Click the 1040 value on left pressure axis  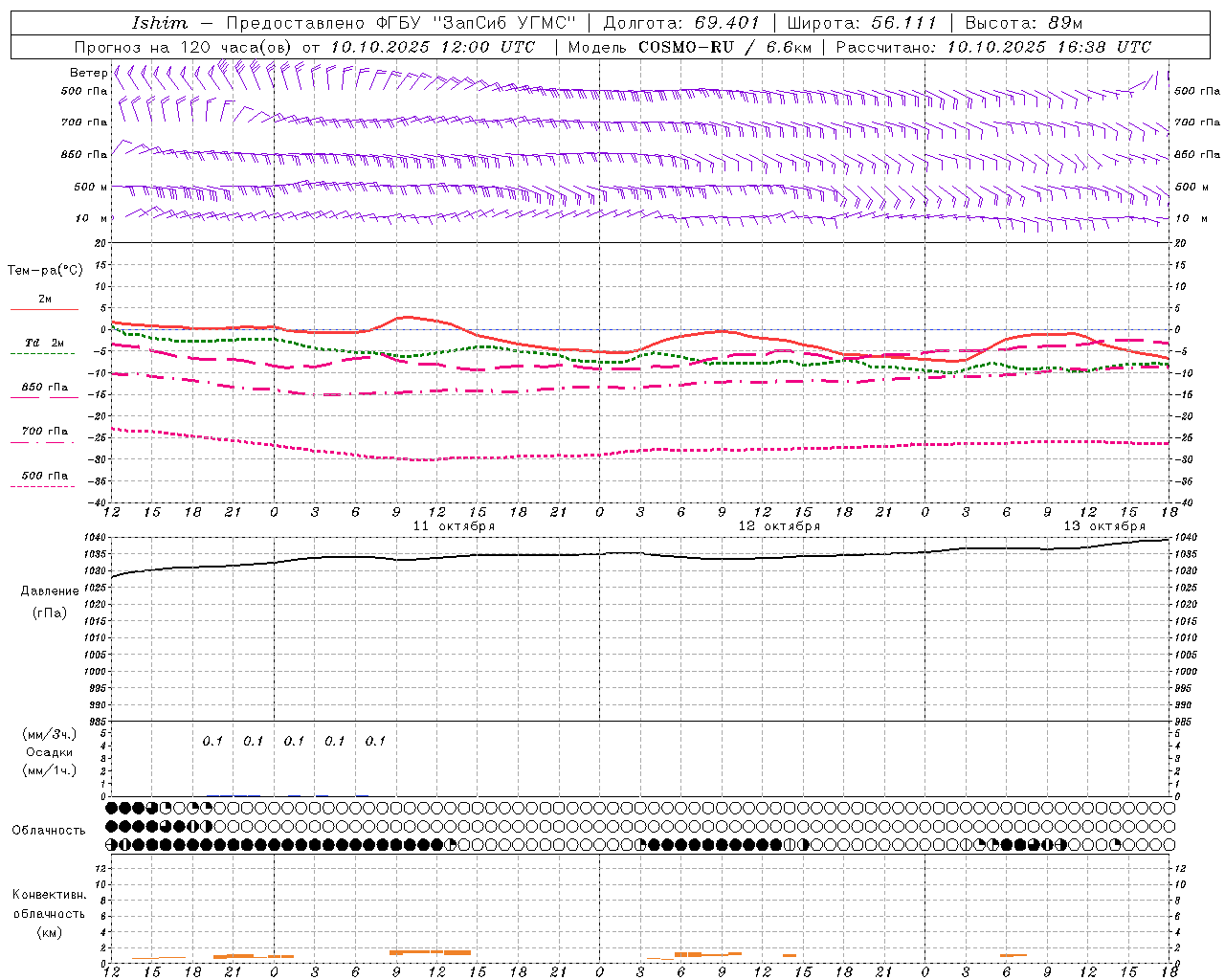coord(95,538)
